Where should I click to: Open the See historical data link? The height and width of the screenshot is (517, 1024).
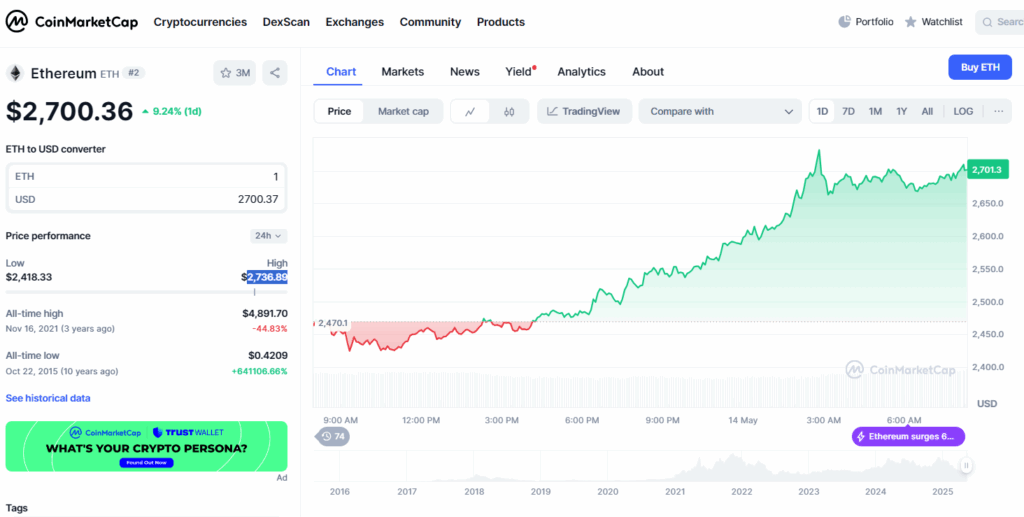[x=48, y=398]
